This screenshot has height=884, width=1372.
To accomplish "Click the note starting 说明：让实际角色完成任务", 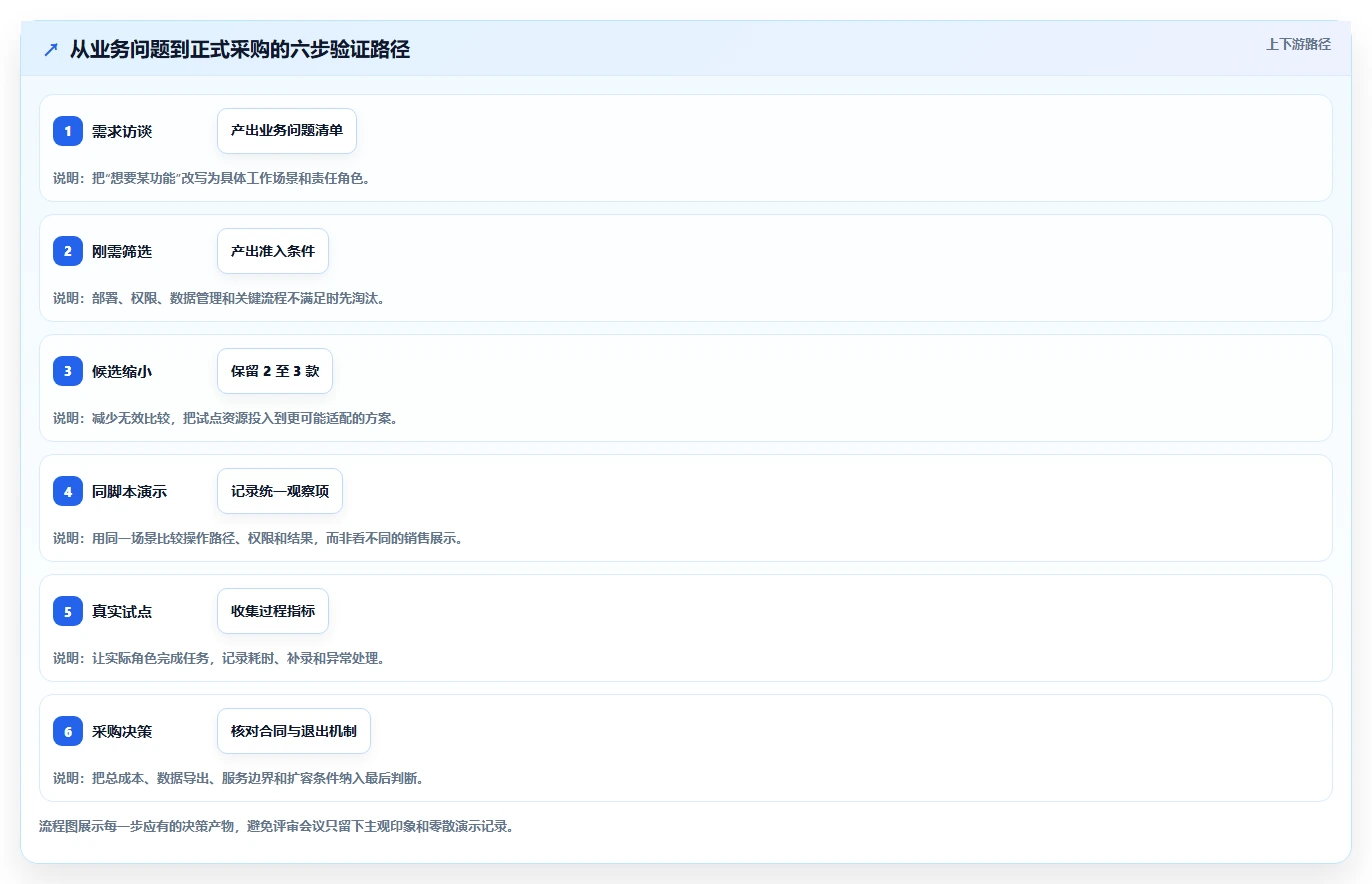I will pos(219,658).
